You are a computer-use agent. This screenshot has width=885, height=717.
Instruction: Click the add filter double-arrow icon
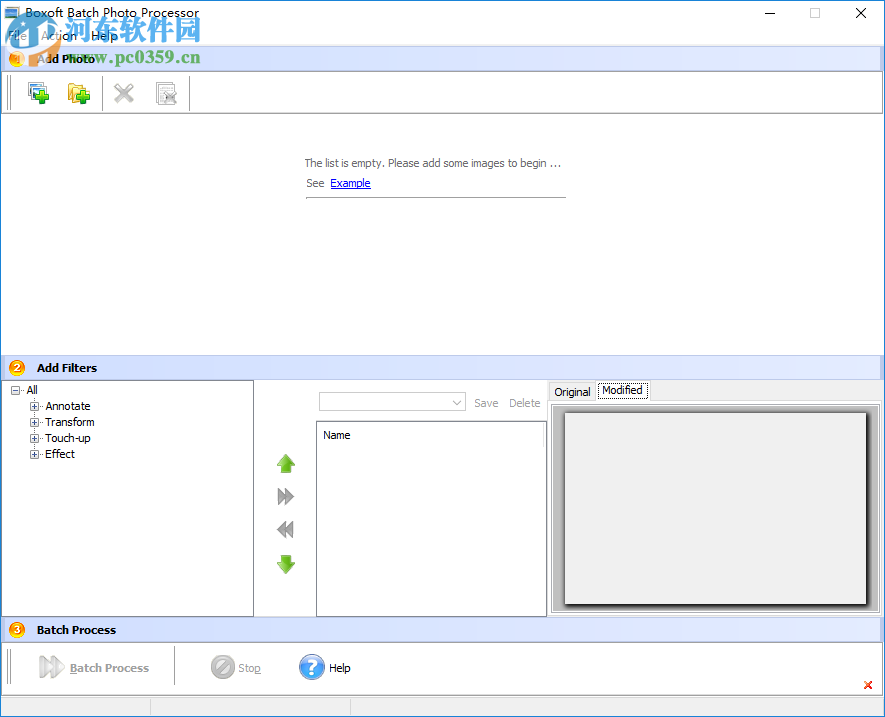[285, 496]
